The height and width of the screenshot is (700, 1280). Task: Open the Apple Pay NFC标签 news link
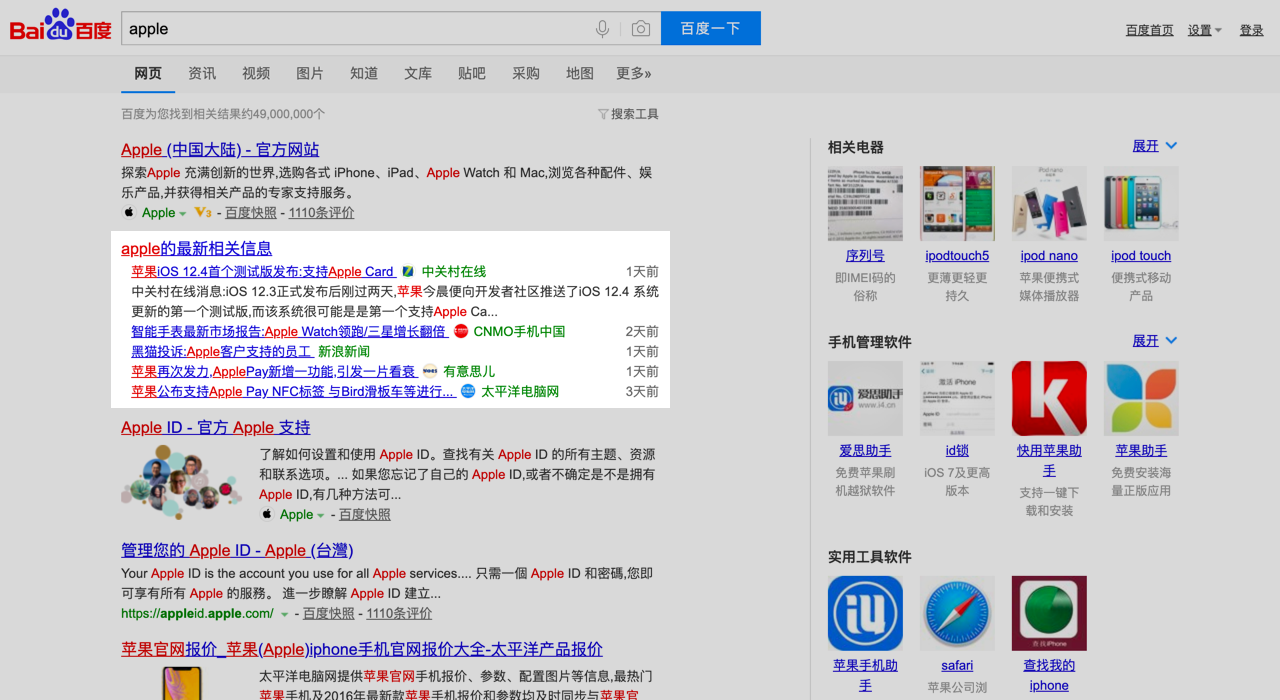click(293, 392)
